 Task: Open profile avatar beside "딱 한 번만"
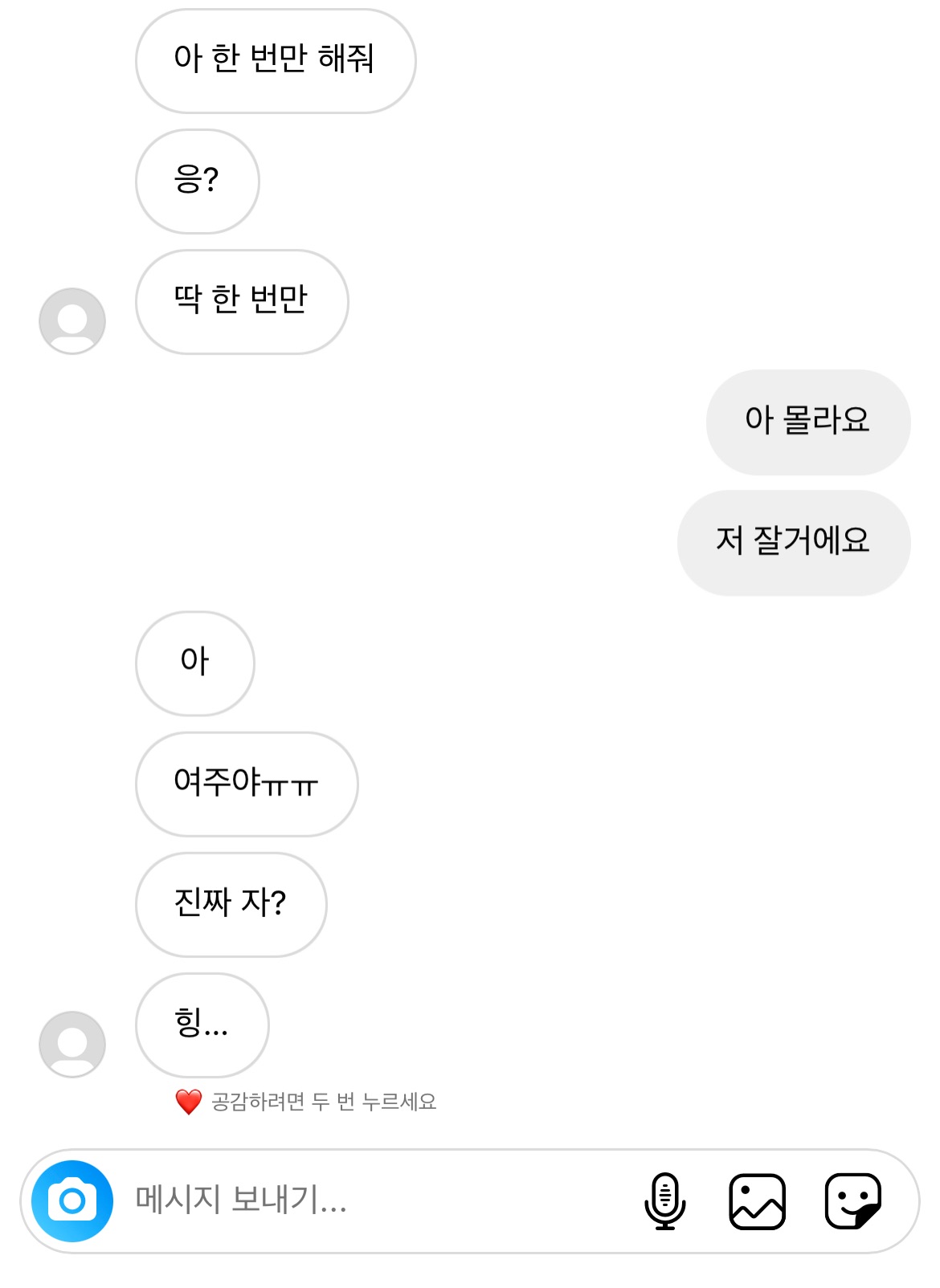(72, 321)
